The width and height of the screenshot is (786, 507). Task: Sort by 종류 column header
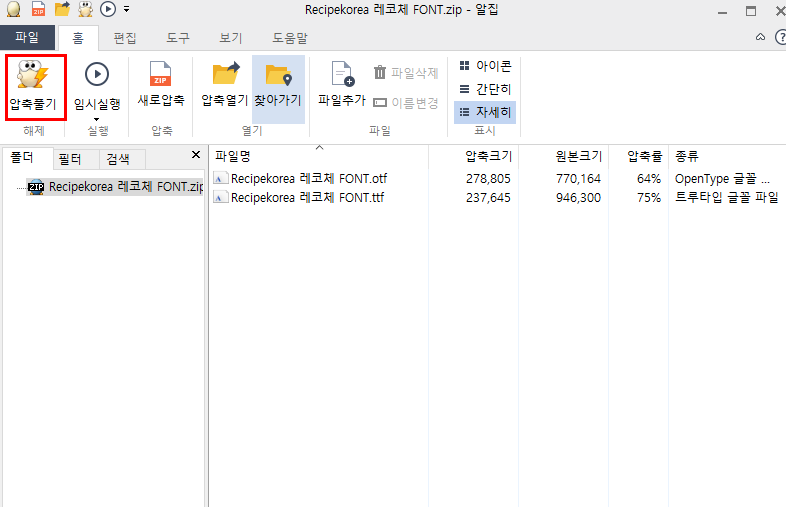tap(727, 156)
